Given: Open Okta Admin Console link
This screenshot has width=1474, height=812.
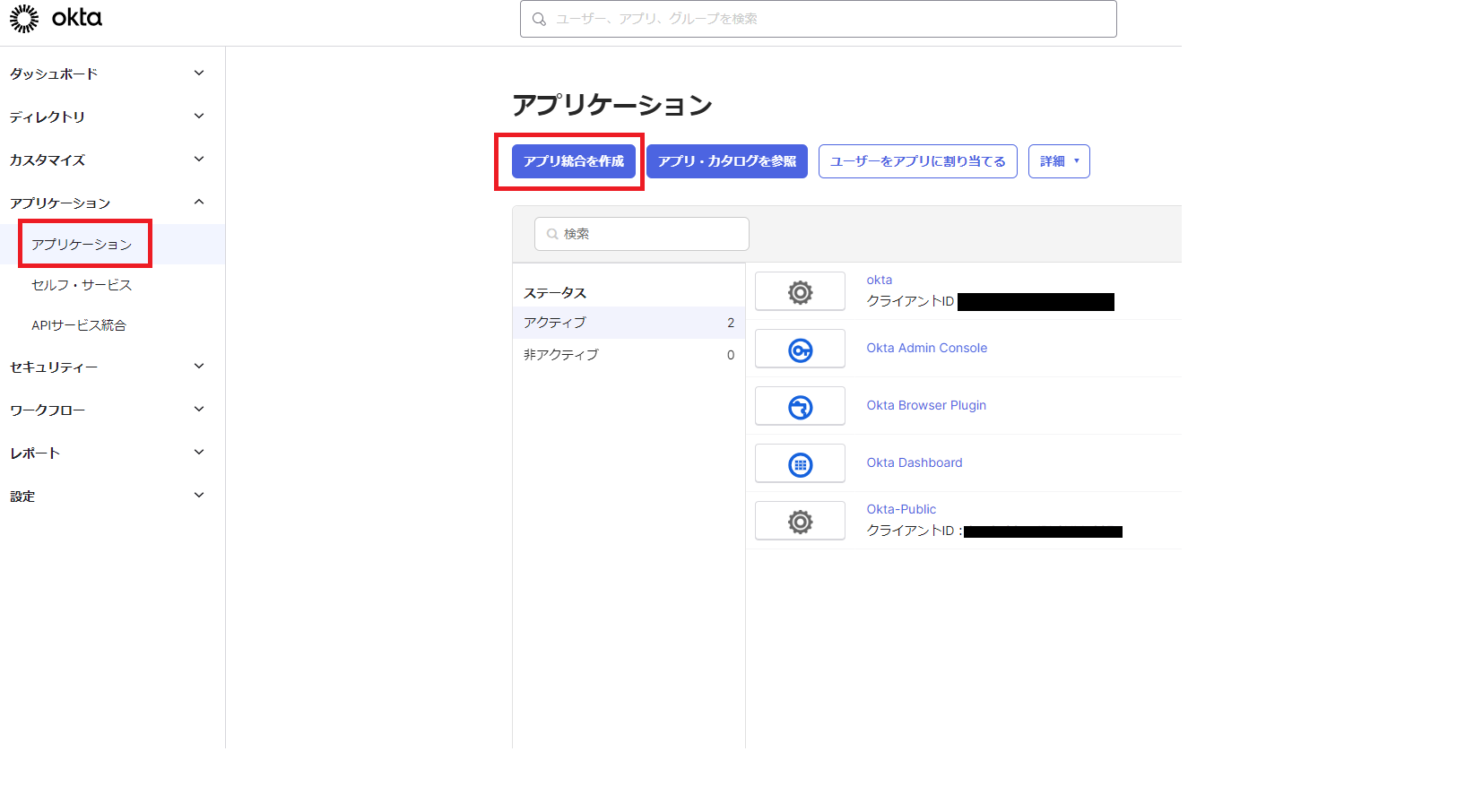Looking at the screenshot, I should (927, 348).
